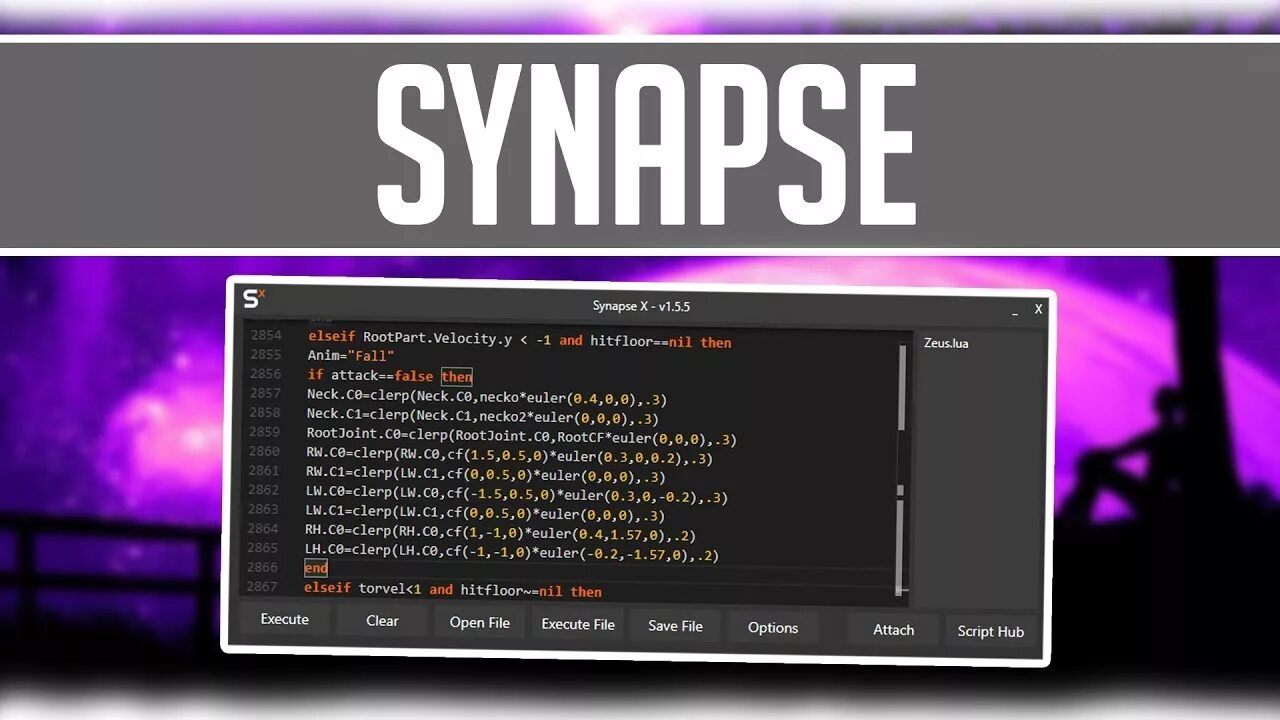Click the Execute File button
The image size is (1280, 720).
(578, 624)
